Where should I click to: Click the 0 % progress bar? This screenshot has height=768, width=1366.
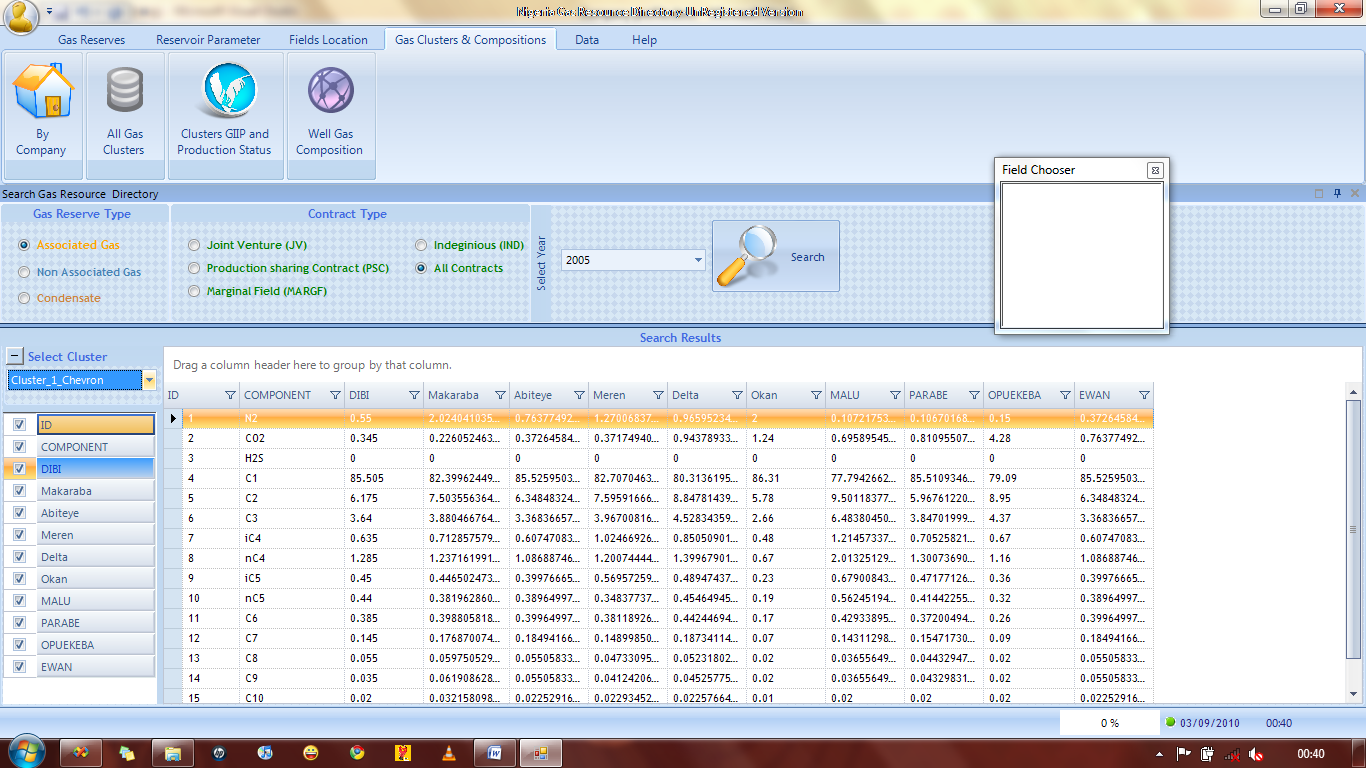tap(1109, 722)
